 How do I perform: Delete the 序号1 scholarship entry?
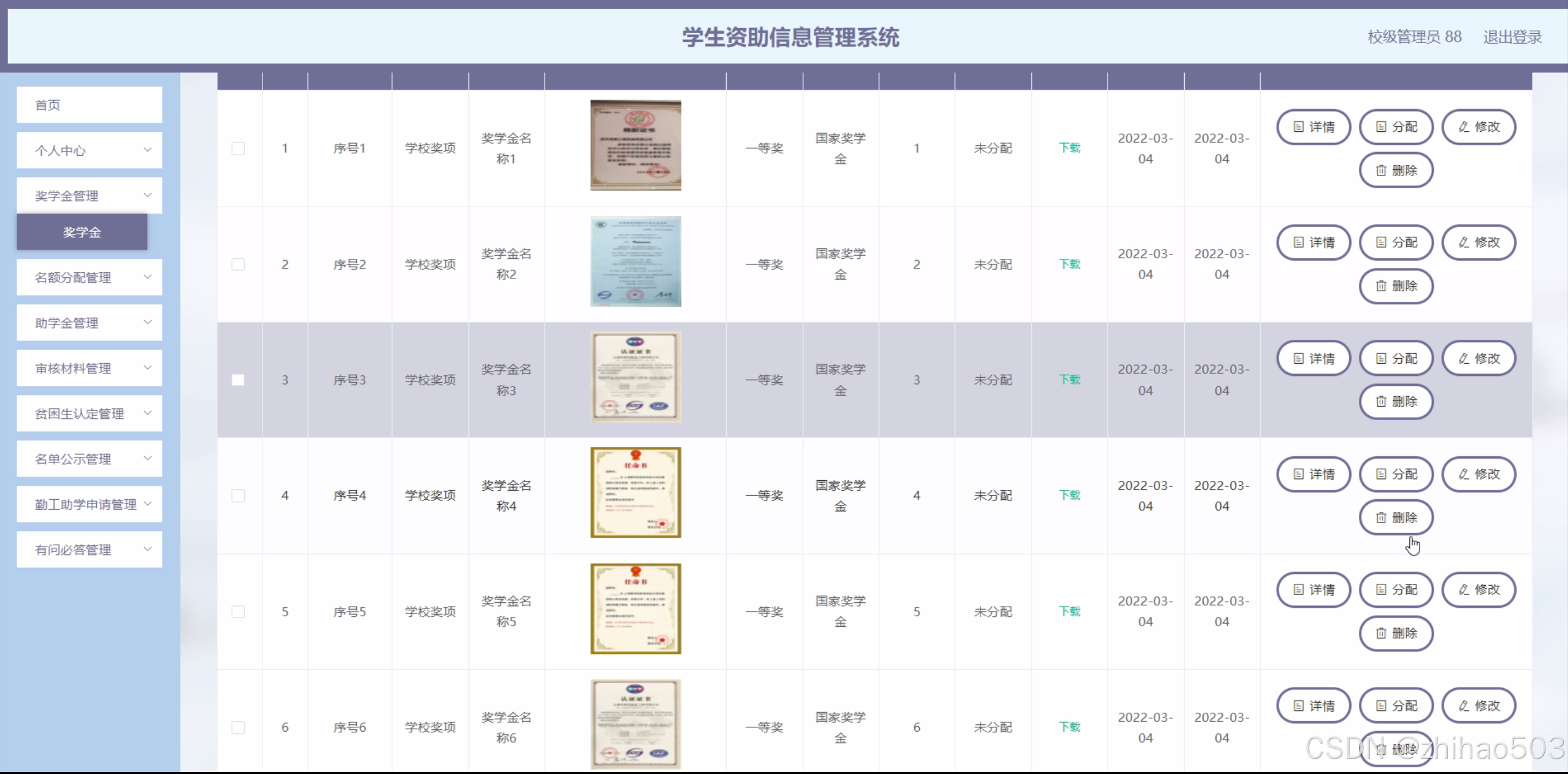[x=1396, y=171]
